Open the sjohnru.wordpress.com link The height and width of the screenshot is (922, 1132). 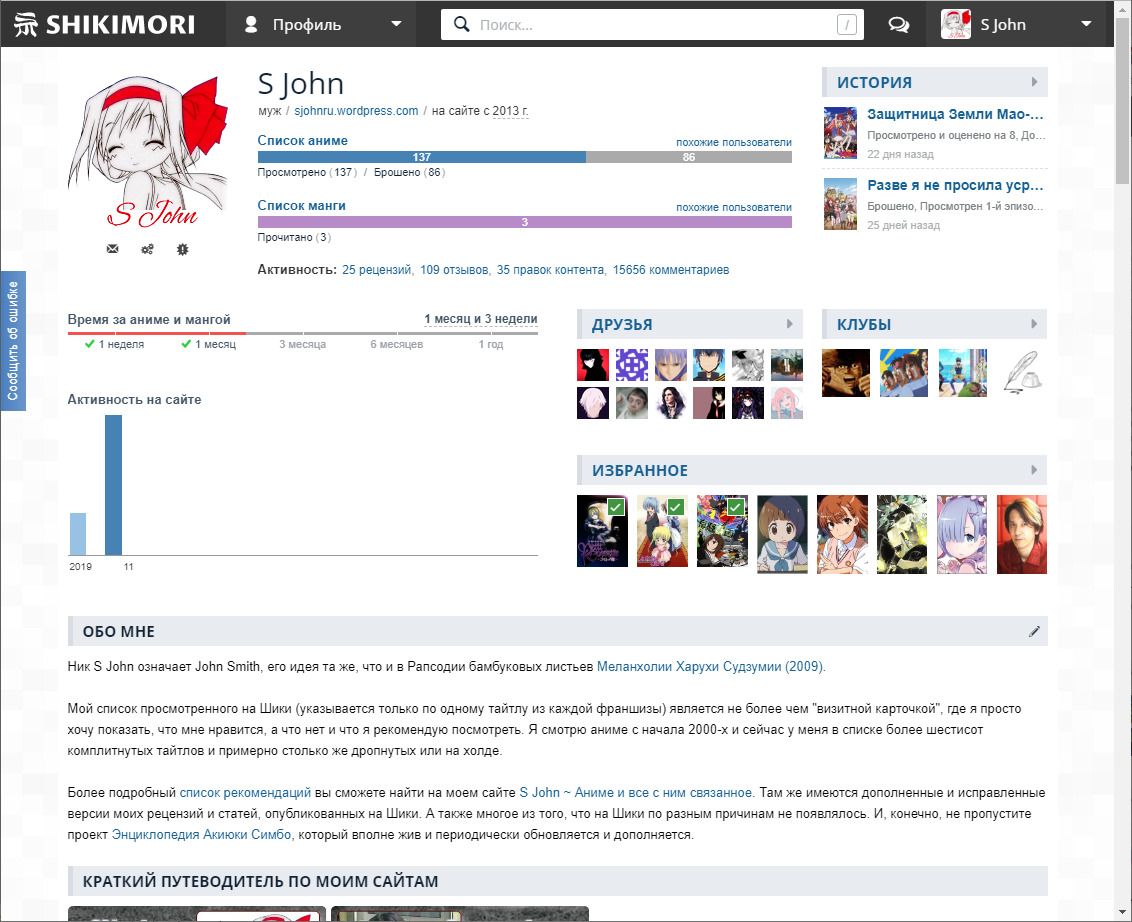356,111
